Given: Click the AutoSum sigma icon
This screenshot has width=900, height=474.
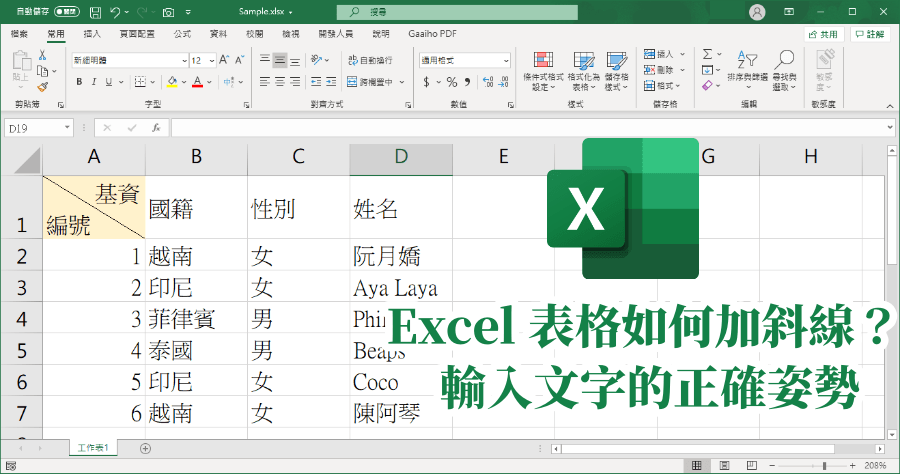Looking at the screenshot, I should tap(708, 54).
